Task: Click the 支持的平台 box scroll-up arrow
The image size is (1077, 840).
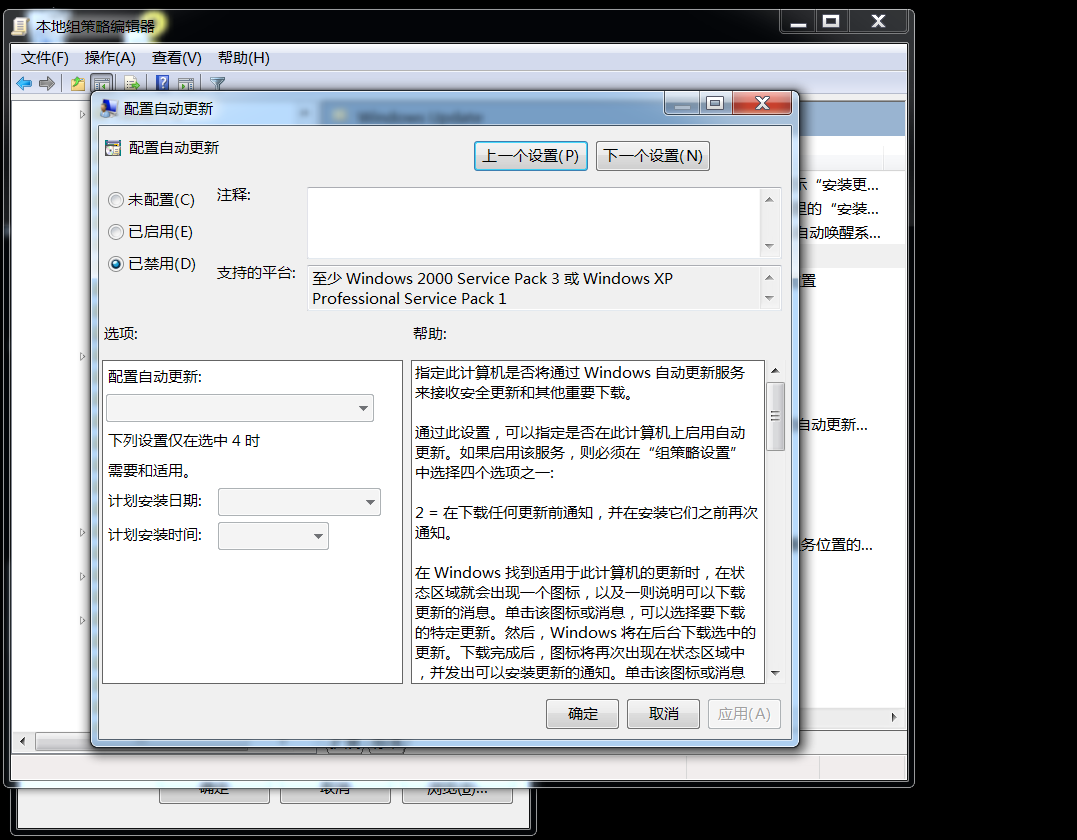Action: click(x=769, y=277)
